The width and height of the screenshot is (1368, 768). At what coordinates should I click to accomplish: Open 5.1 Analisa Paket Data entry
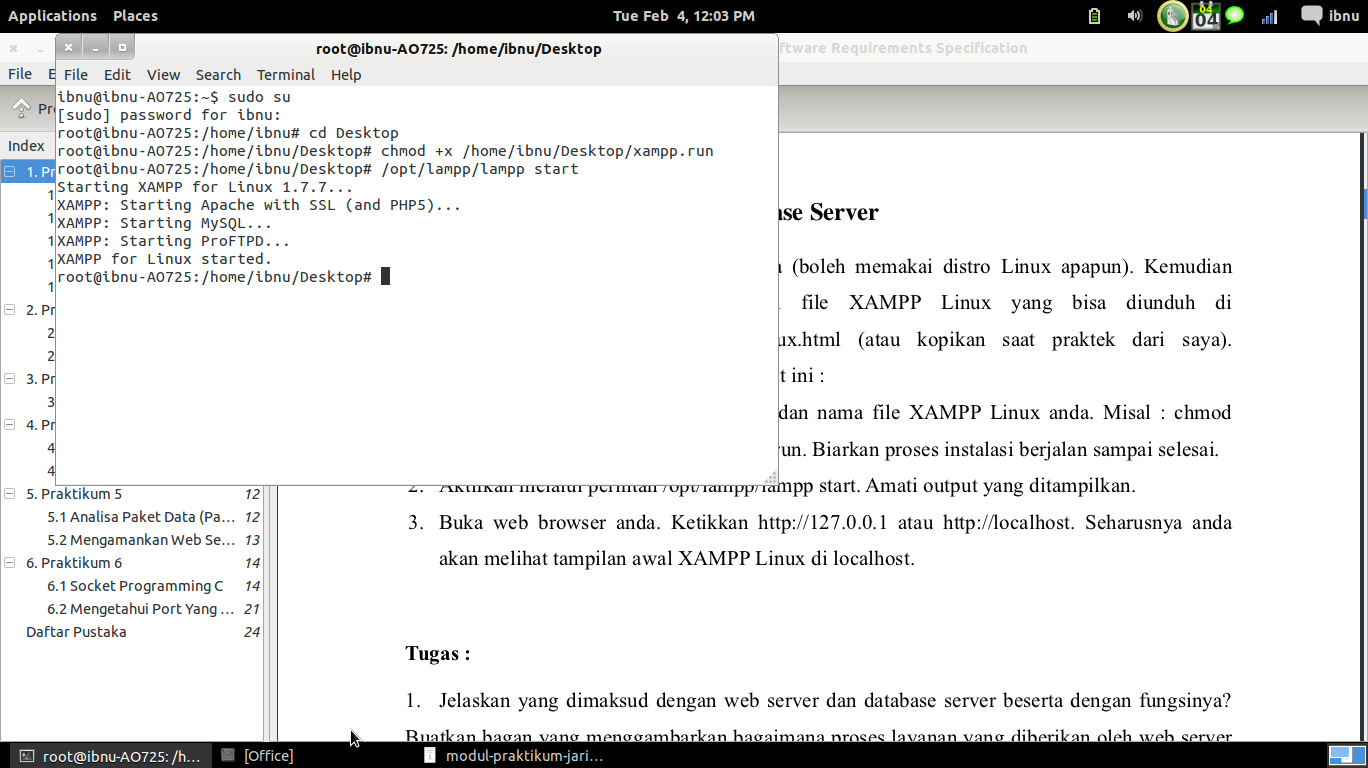141,517
